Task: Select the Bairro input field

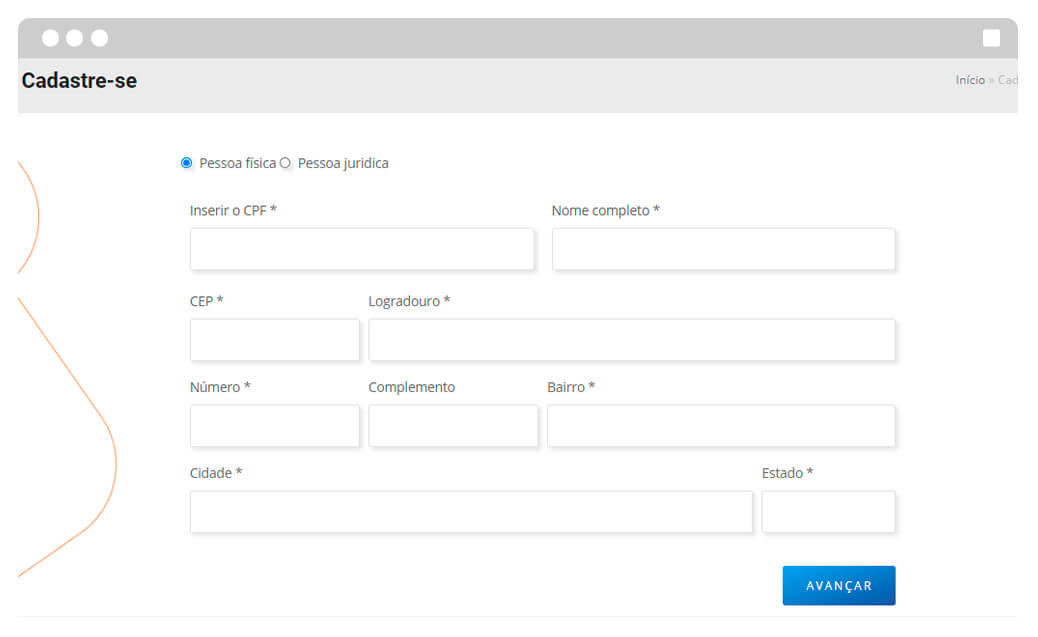Action: click(x=720, y=426)
